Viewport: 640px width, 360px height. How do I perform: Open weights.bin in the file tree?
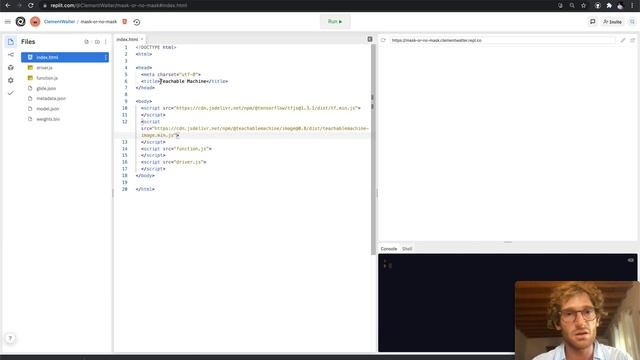[x=48, y=119]
